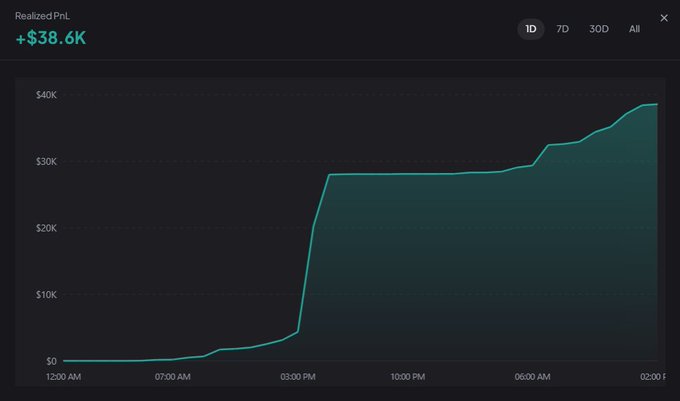Click the $20K y-axis label
Image resolution: width=680 pixels, height=401 pixels.
(46, 228)
